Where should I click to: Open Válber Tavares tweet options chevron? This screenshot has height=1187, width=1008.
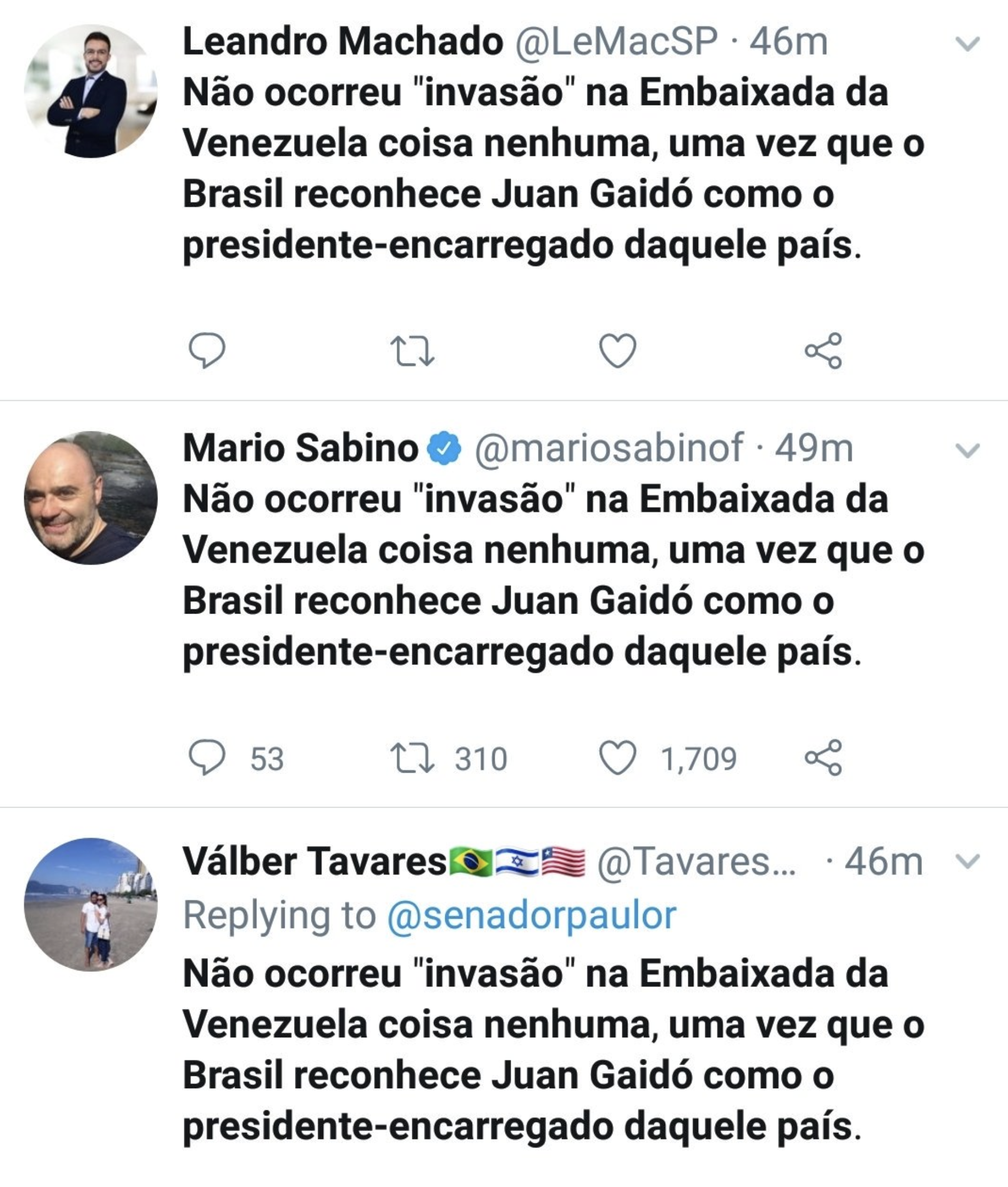click(967, 861)
